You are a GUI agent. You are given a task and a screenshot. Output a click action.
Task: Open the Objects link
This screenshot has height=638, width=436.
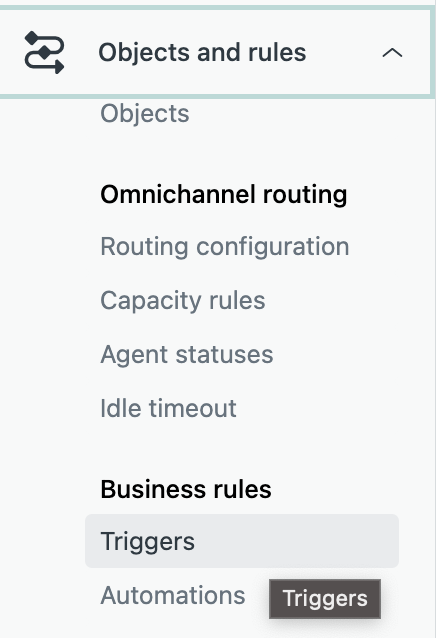coord(145,113)
